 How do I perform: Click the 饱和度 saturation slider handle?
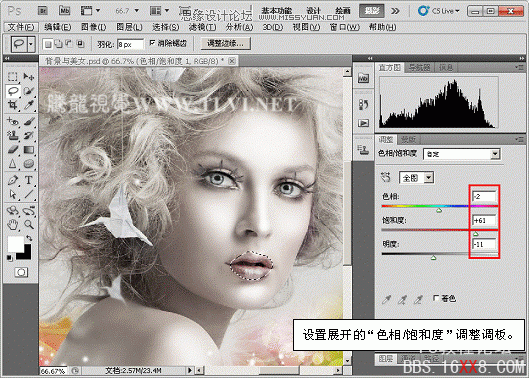[x=476, y=234]
